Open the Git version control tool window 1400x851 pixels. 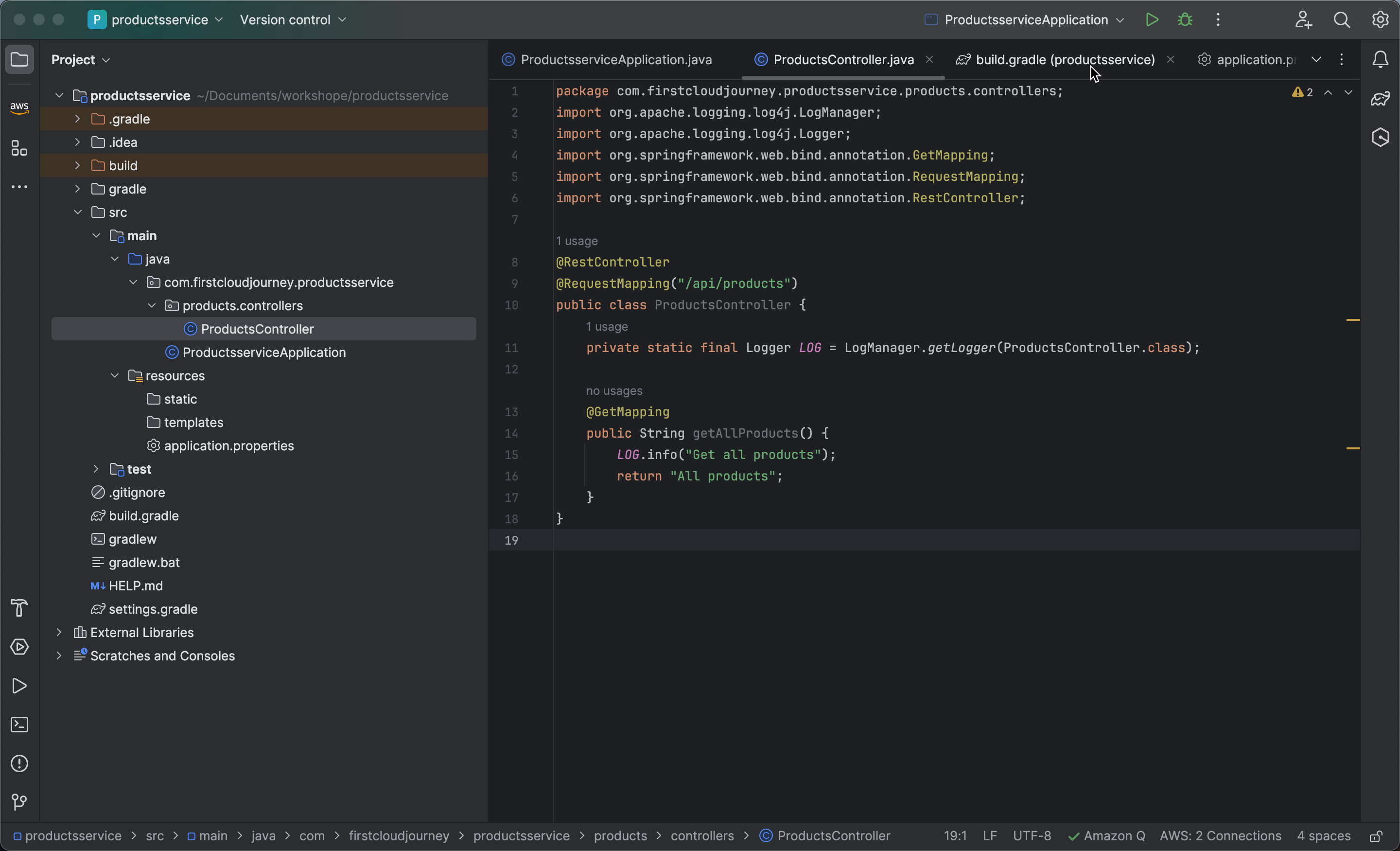19,801
